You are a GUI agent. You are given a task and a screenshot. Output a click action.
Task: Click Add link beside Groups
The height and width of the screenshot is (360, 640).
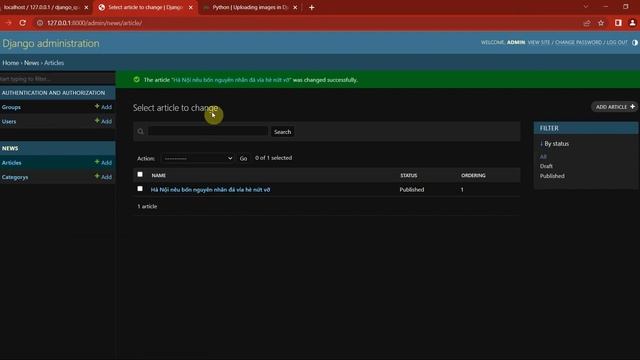107,107
